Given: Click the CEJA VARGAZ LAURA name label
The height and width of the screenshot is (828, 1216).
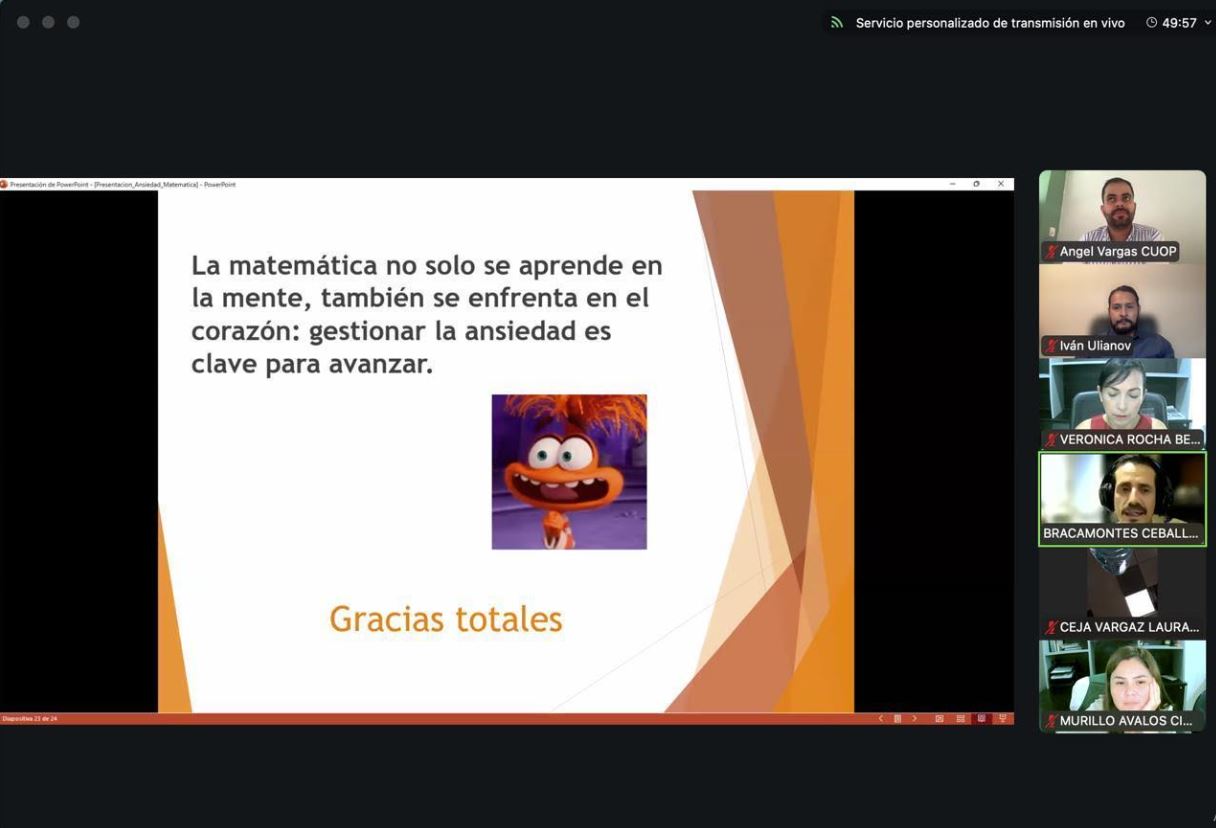Looking at the screenshot, I should pyautogui.click(x=1128, y=627).
